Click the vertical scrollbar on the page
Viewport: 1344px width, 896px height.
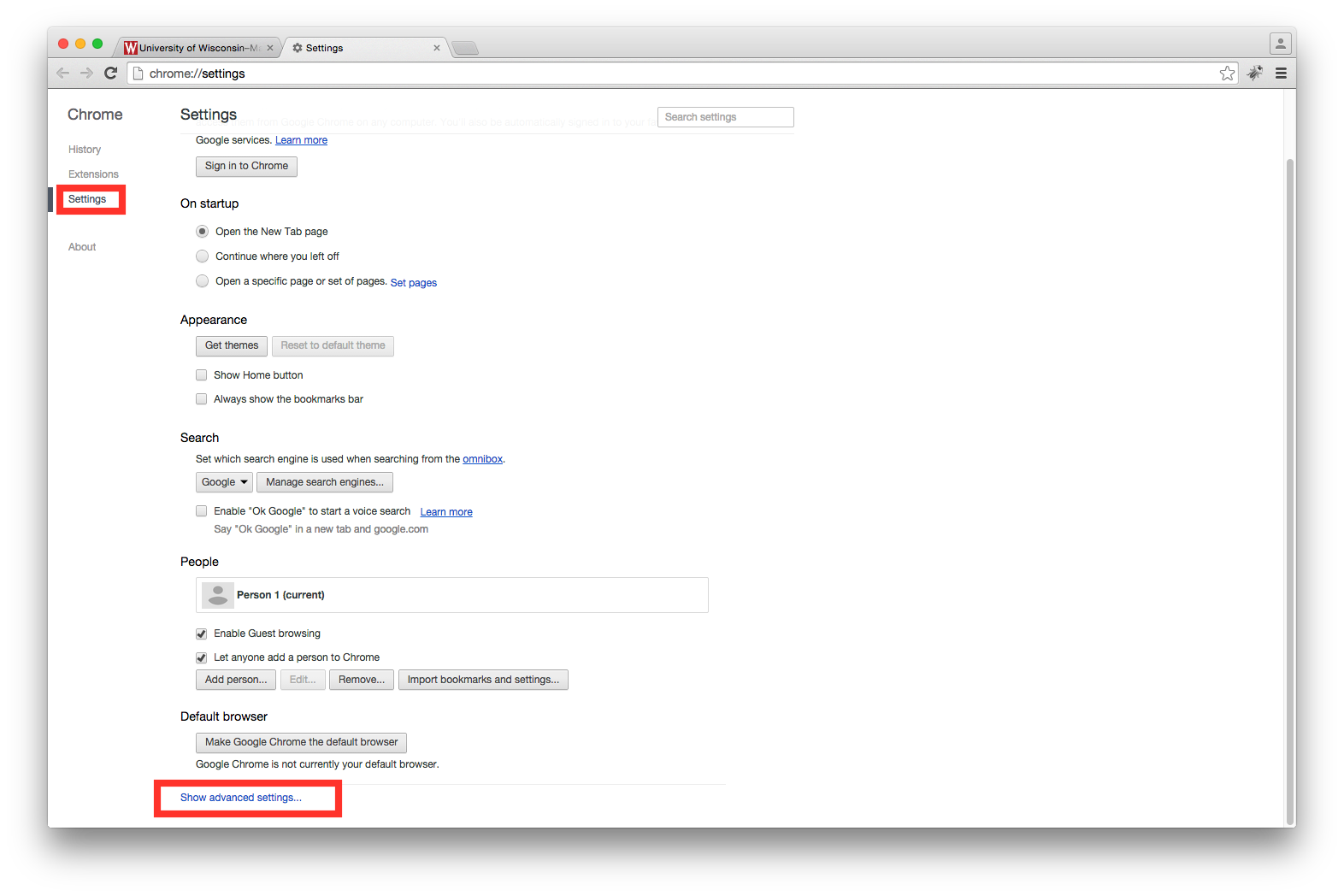click(x=1290, y=492)
